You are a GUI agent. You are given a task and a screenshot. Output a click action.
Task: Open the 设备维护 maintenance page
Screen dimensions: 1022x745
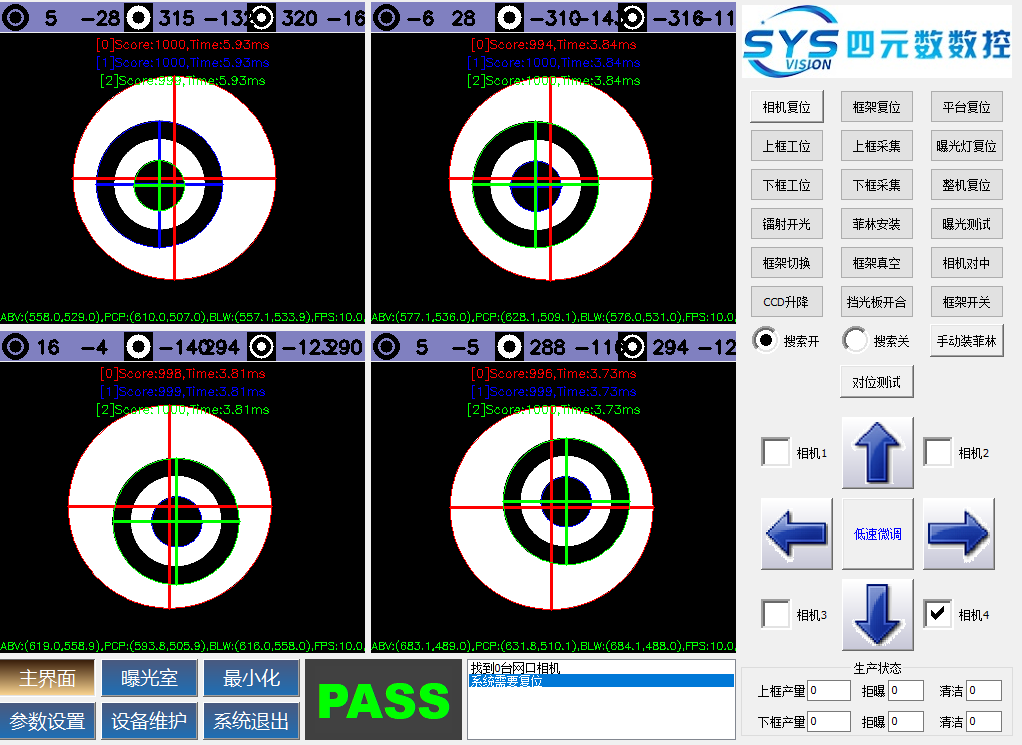[149, 721]
